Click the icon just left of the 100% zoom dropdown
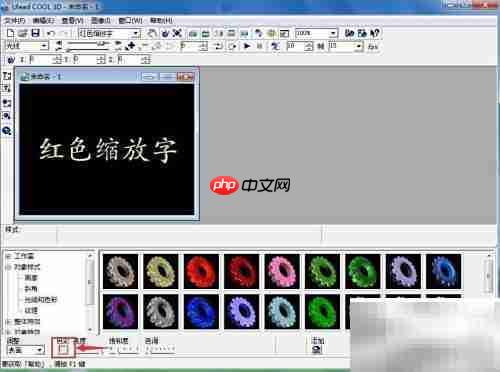This screenshot has width=500, height=372. pyautogui.click(x=284, y=33)
